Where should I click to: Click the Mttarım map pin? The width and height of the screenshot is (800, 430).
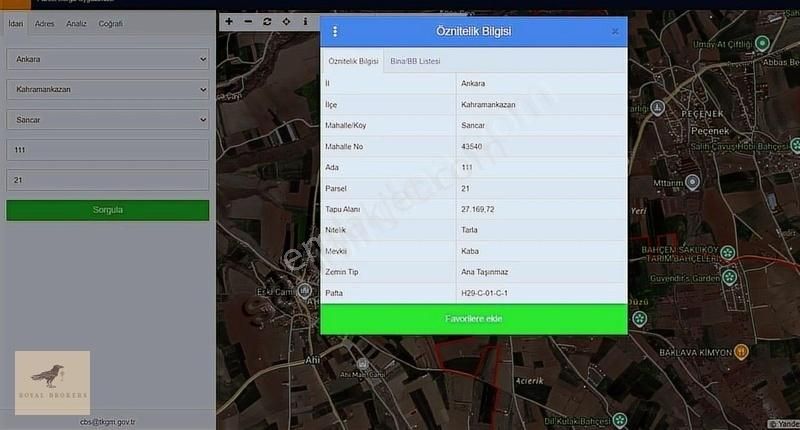pyautogui.click(x=692, y=182)
